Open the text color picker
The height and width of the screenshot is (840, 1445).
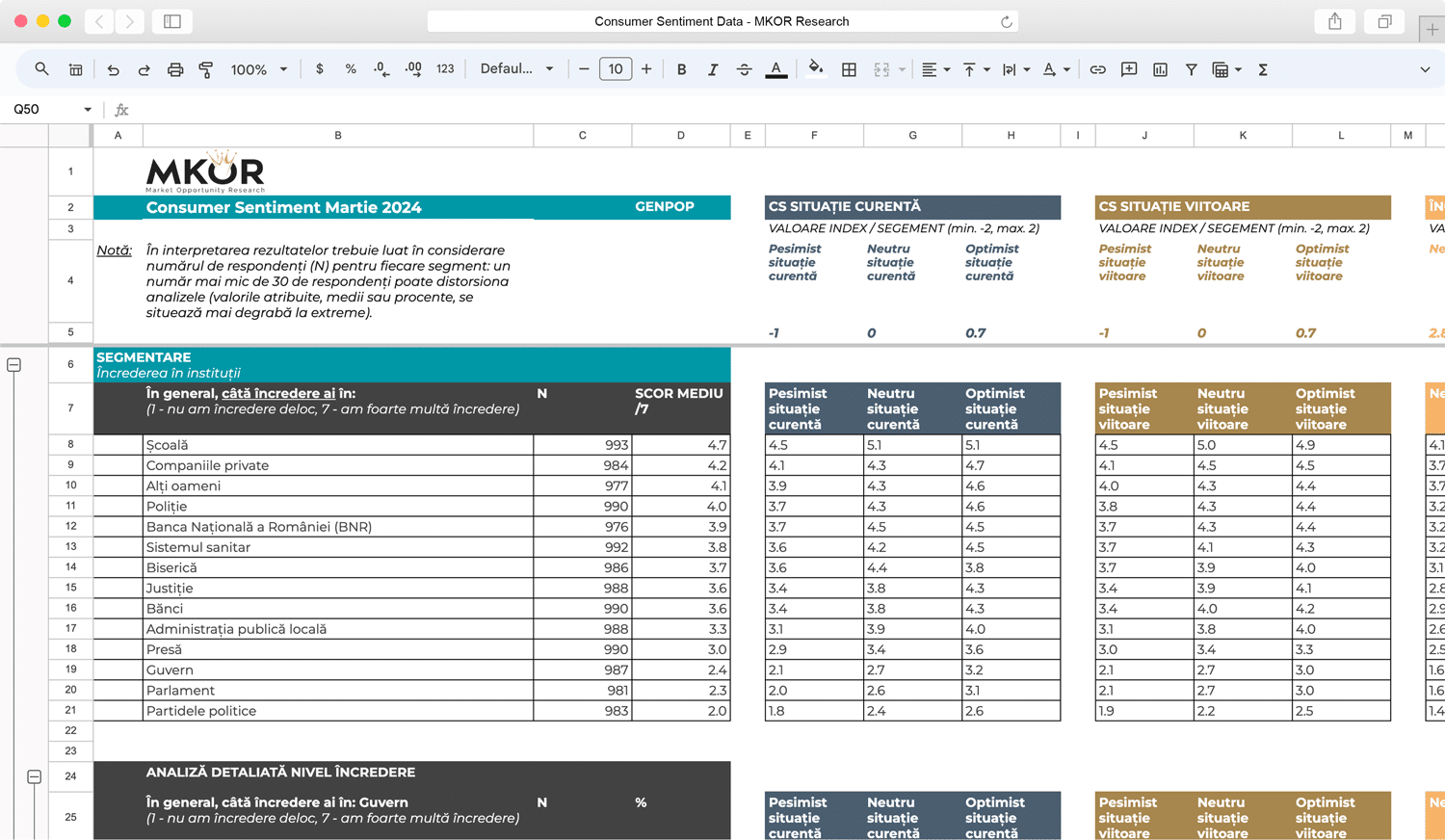coord(775,69)
